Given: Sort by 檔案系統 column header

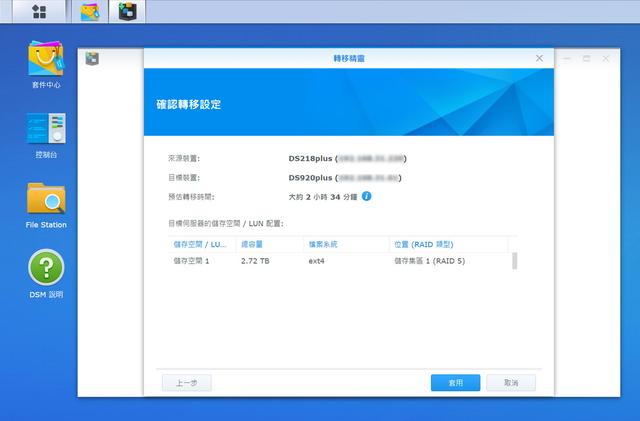Looking at the screenshot, I should pyautogui.click(x=346, y=244).
